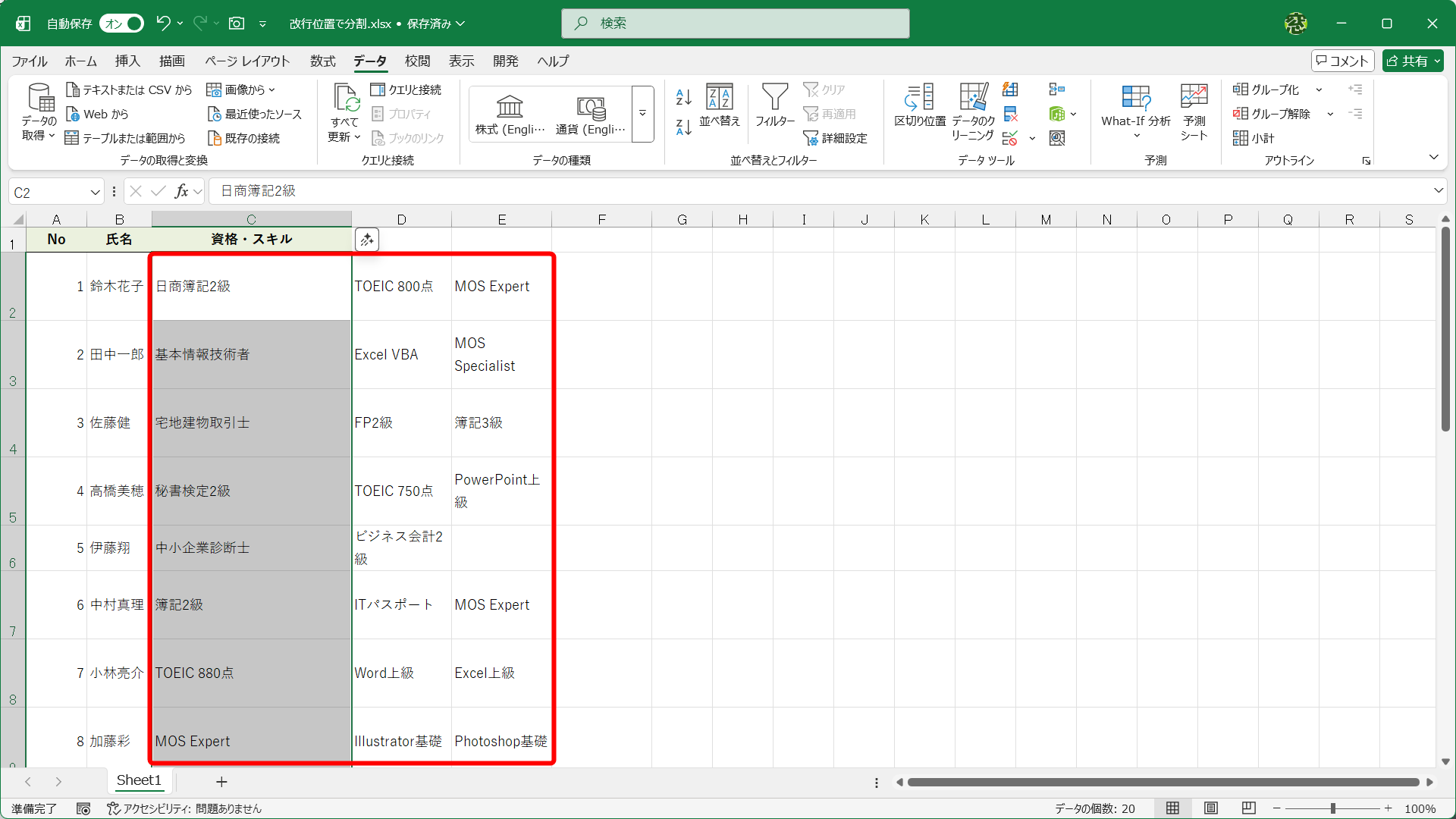Viewport: 1456px width, 819px height.
Task: Click the コメント (Comments) button
Action: (x=1342, y=61)
